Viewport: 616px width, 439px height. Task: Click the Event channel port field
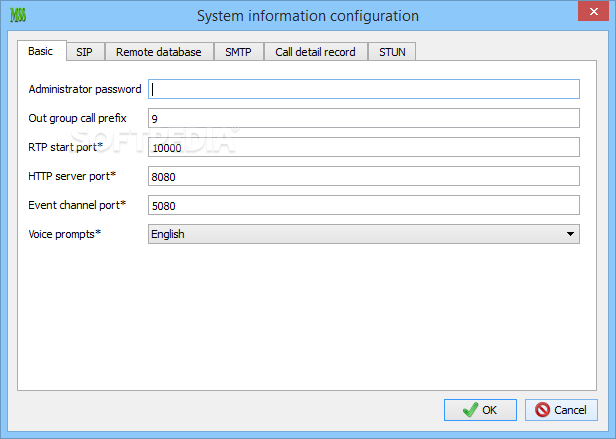[363, 205]
